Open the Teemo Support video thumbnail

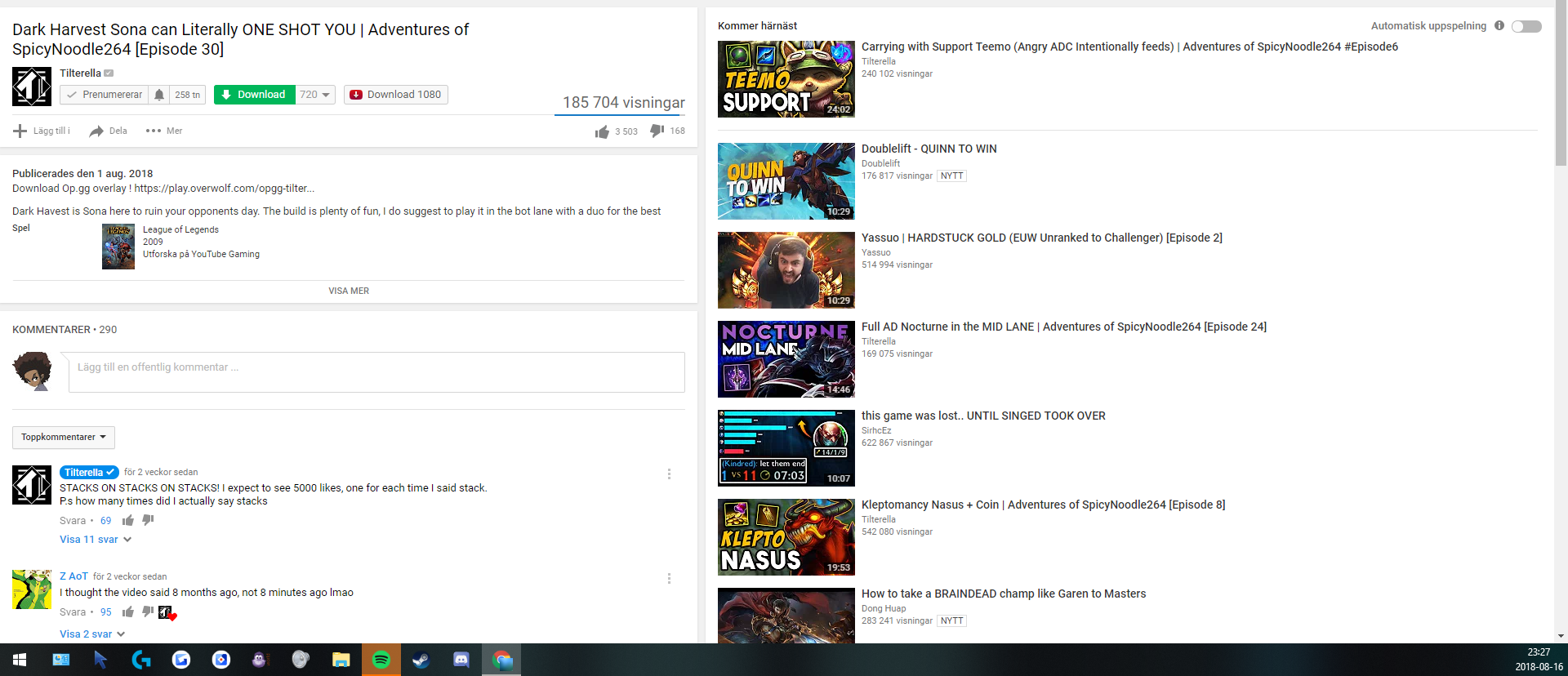pos(786,79)
